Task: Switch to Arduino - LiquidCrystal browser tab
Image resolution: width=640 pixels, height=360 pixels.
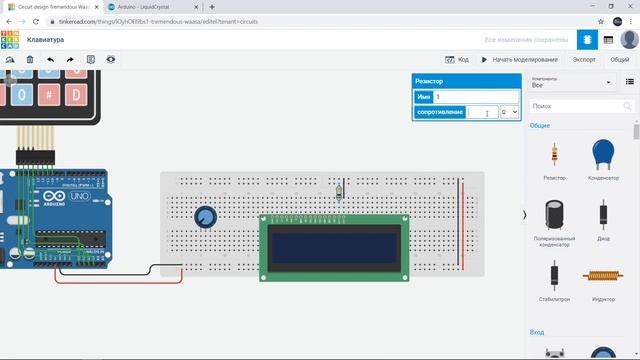Action: coord(152,7)
